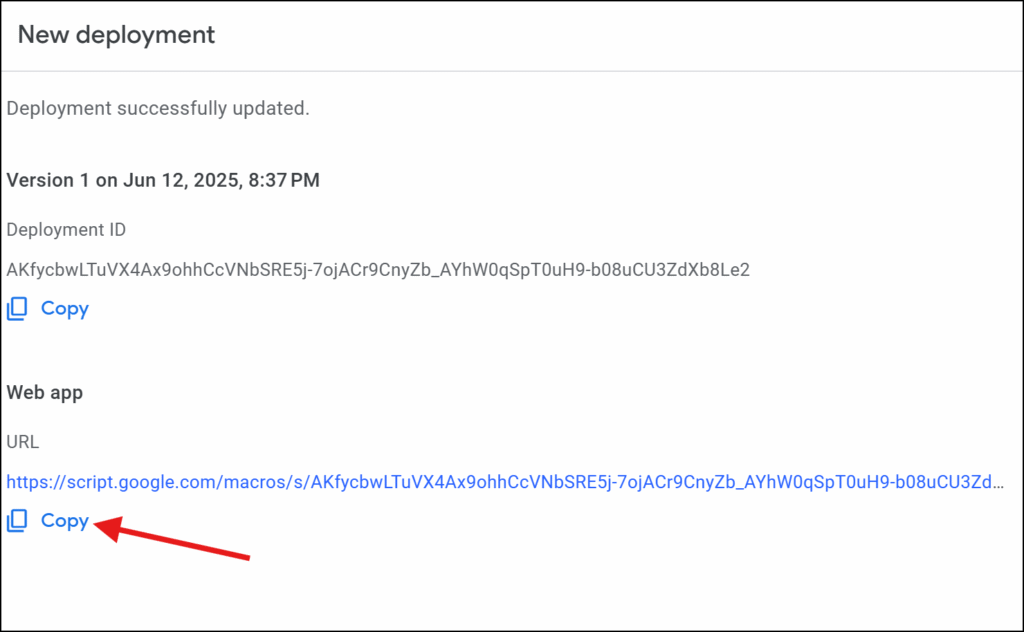Click the 'b08uCU3ZdXb8Le2' end of the Deployment ID
The width and height of the screenshot is (1024, 632).
point(670,270)
